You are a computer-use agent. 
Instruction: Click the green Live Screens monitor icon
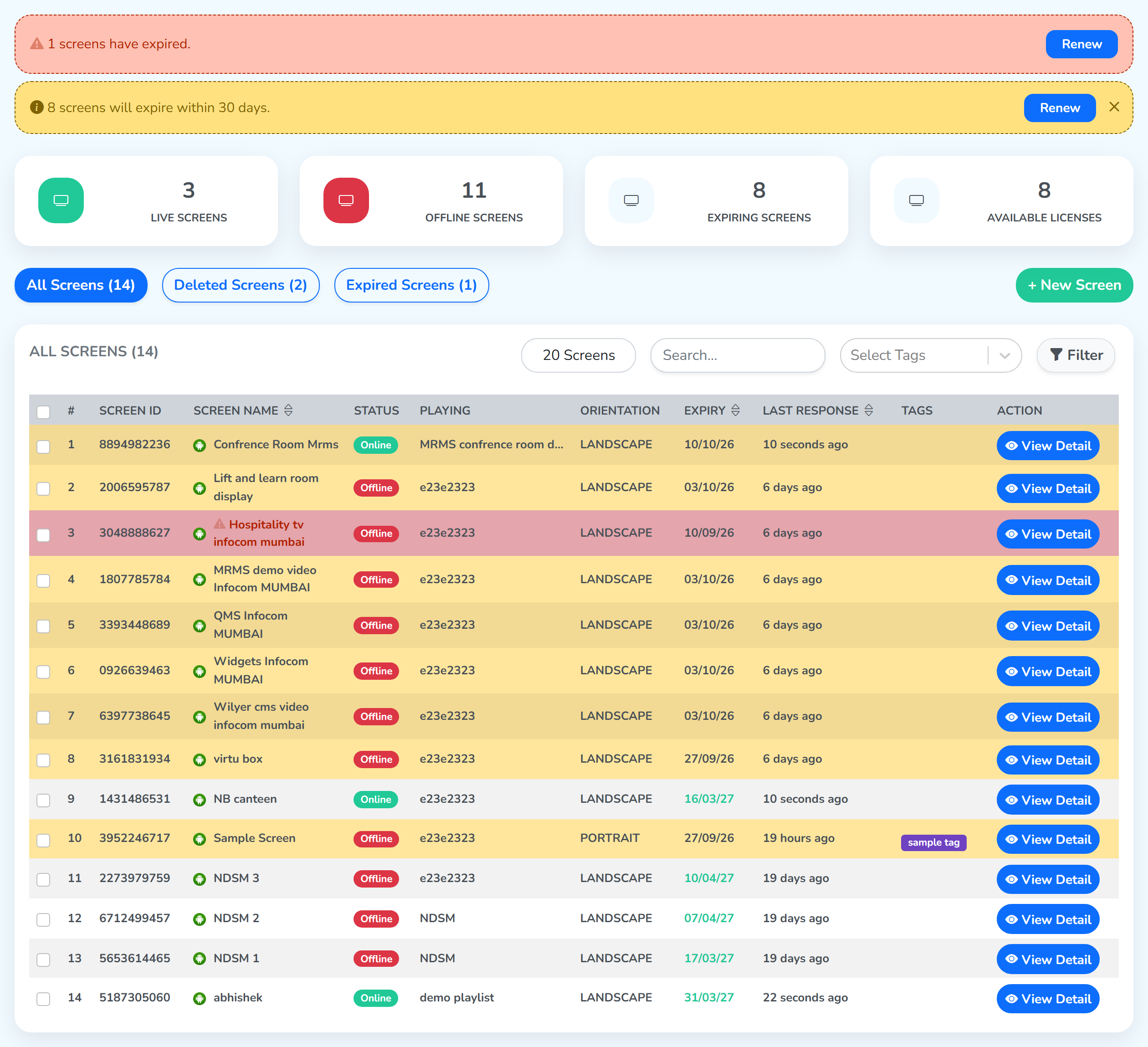[61, 200]
